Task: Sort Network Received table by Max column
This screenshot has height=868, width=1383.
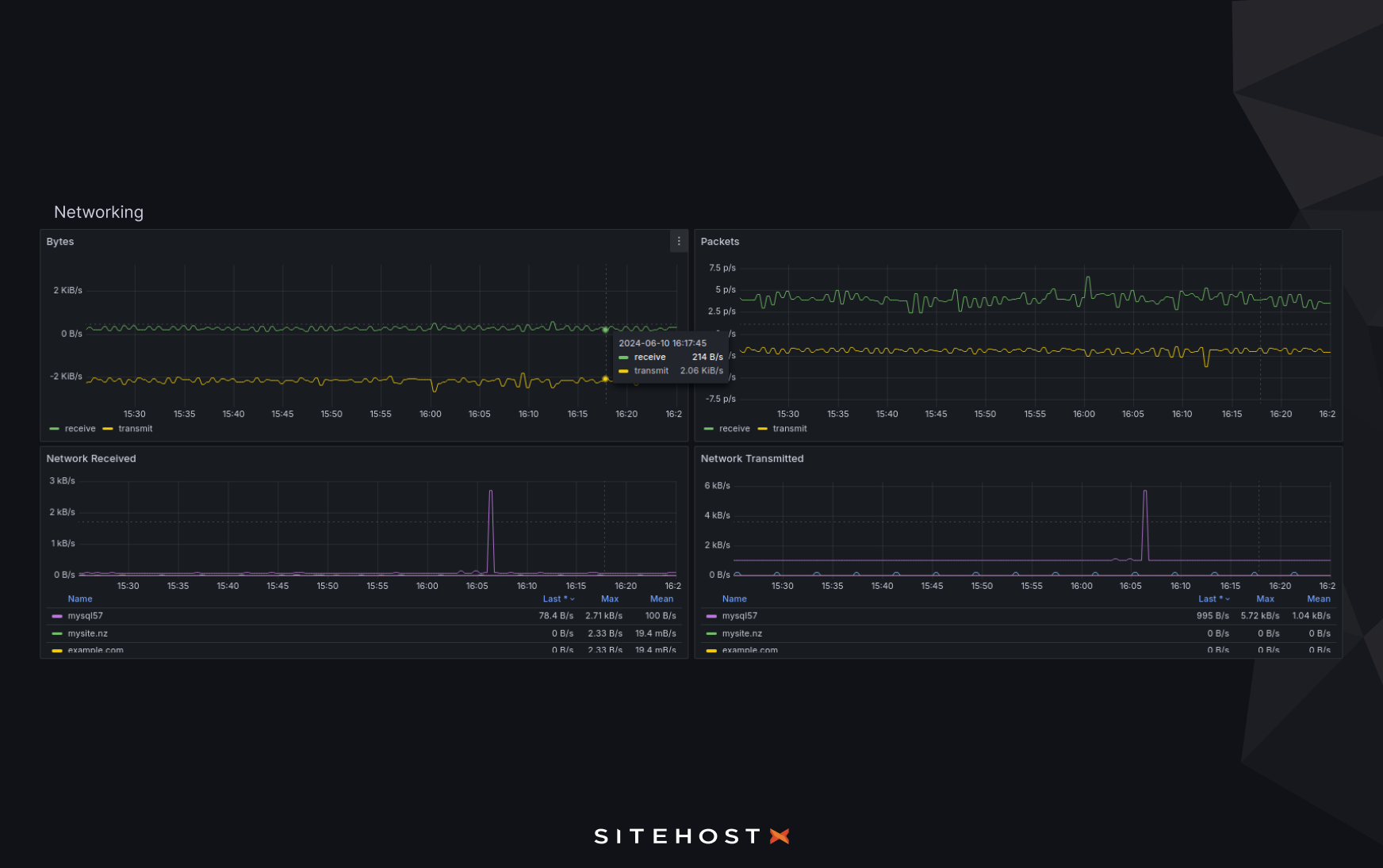Action: pyautogui.click(x=609, y=598)
